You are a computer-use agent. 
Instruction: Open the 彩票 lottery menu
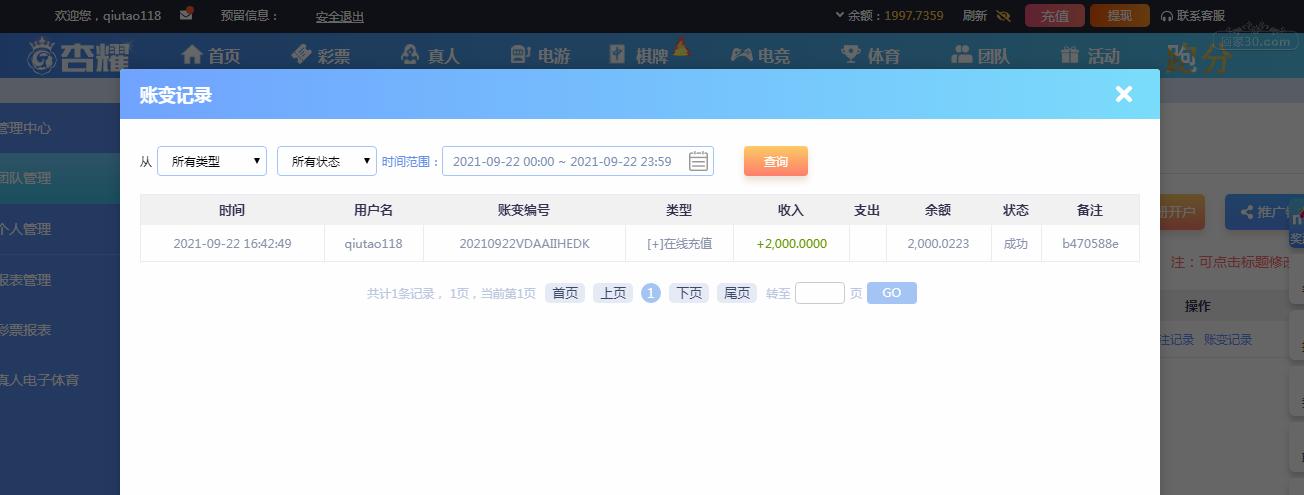[320, 55]
